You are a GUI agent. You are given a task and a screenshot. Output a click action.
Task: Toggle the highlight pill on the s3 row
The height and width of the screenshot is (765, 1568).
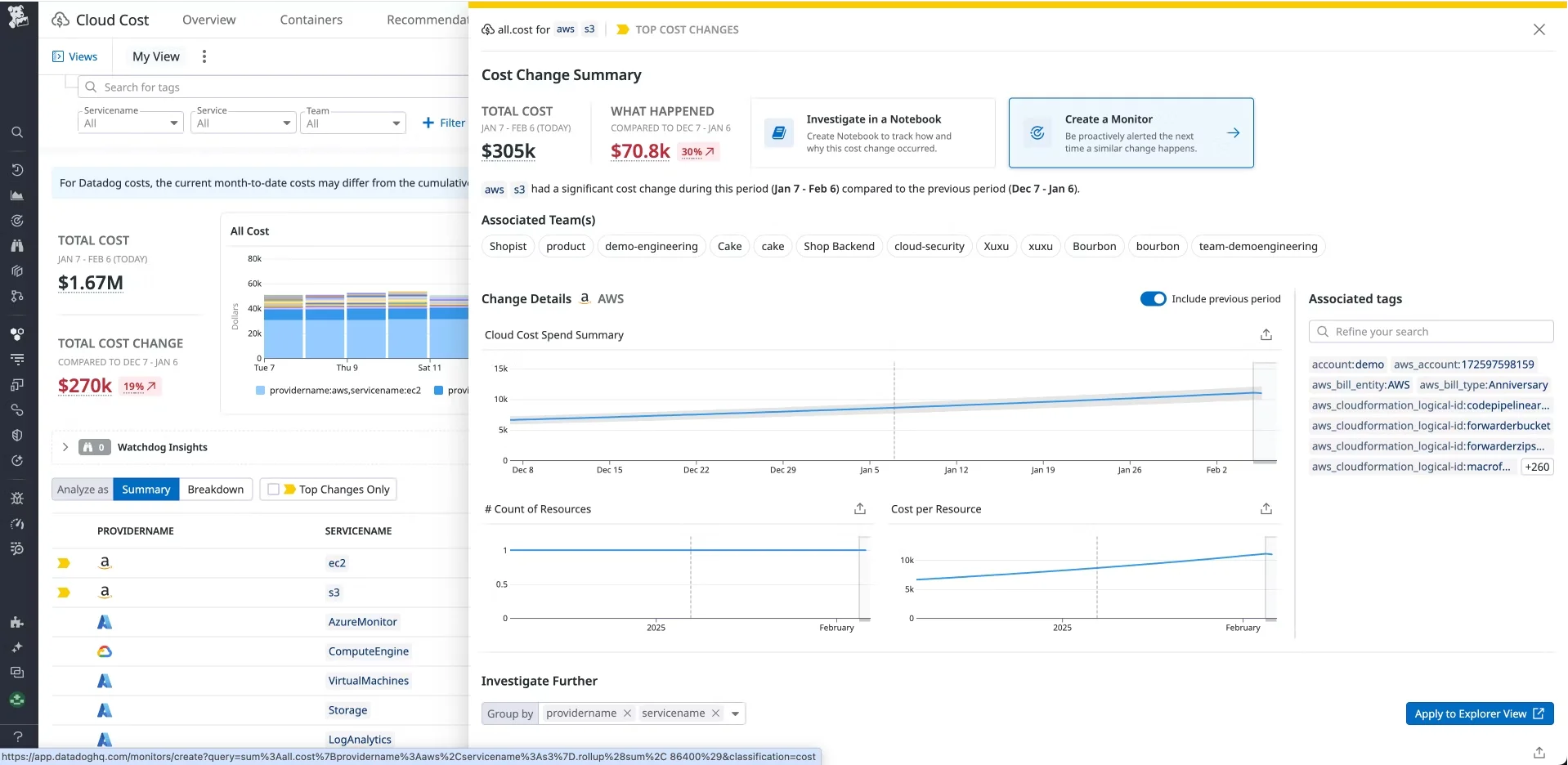(x=64, y=592)
